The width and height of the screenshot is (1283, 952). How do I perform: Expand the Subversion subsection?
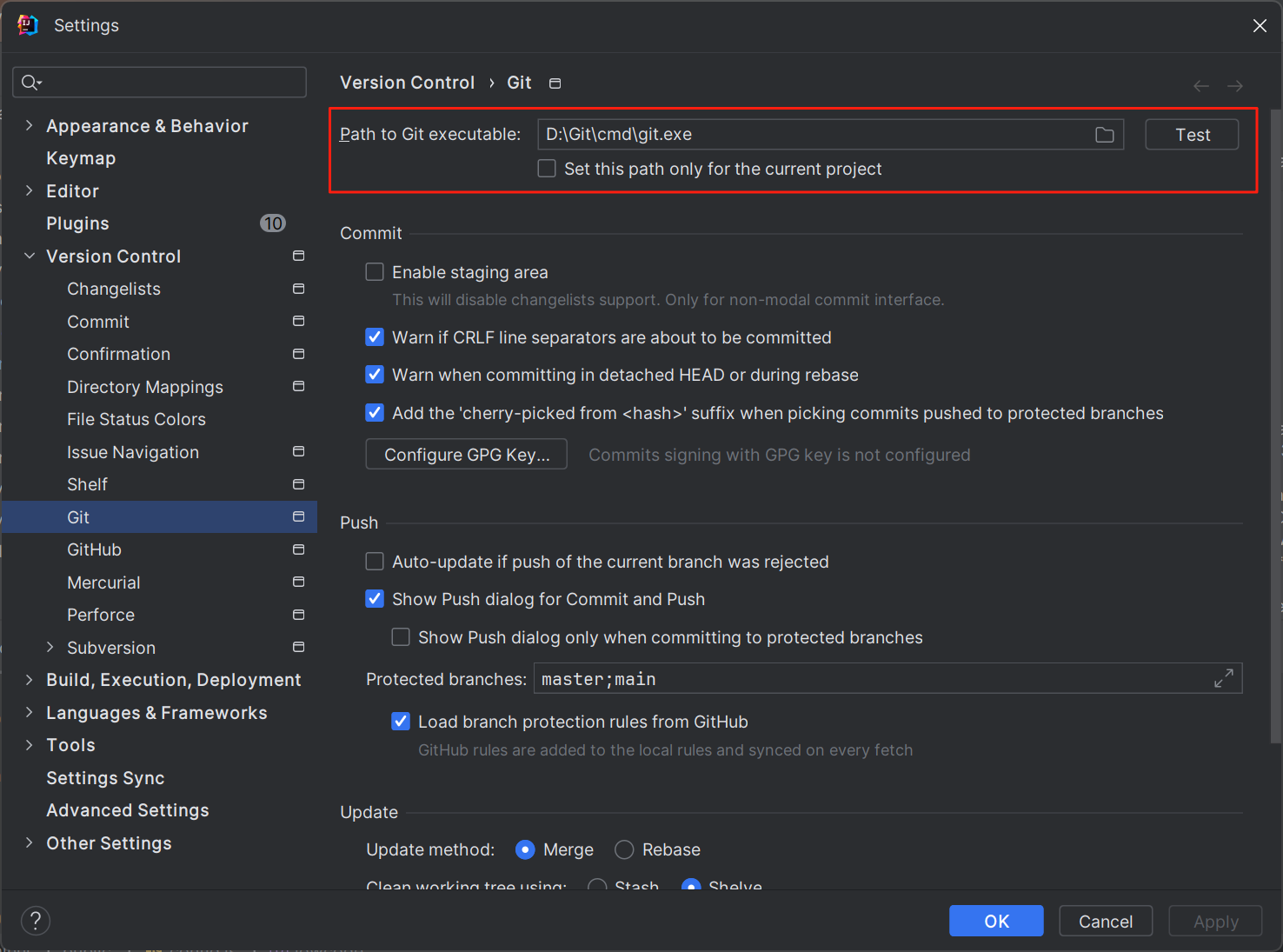(50, 647)
